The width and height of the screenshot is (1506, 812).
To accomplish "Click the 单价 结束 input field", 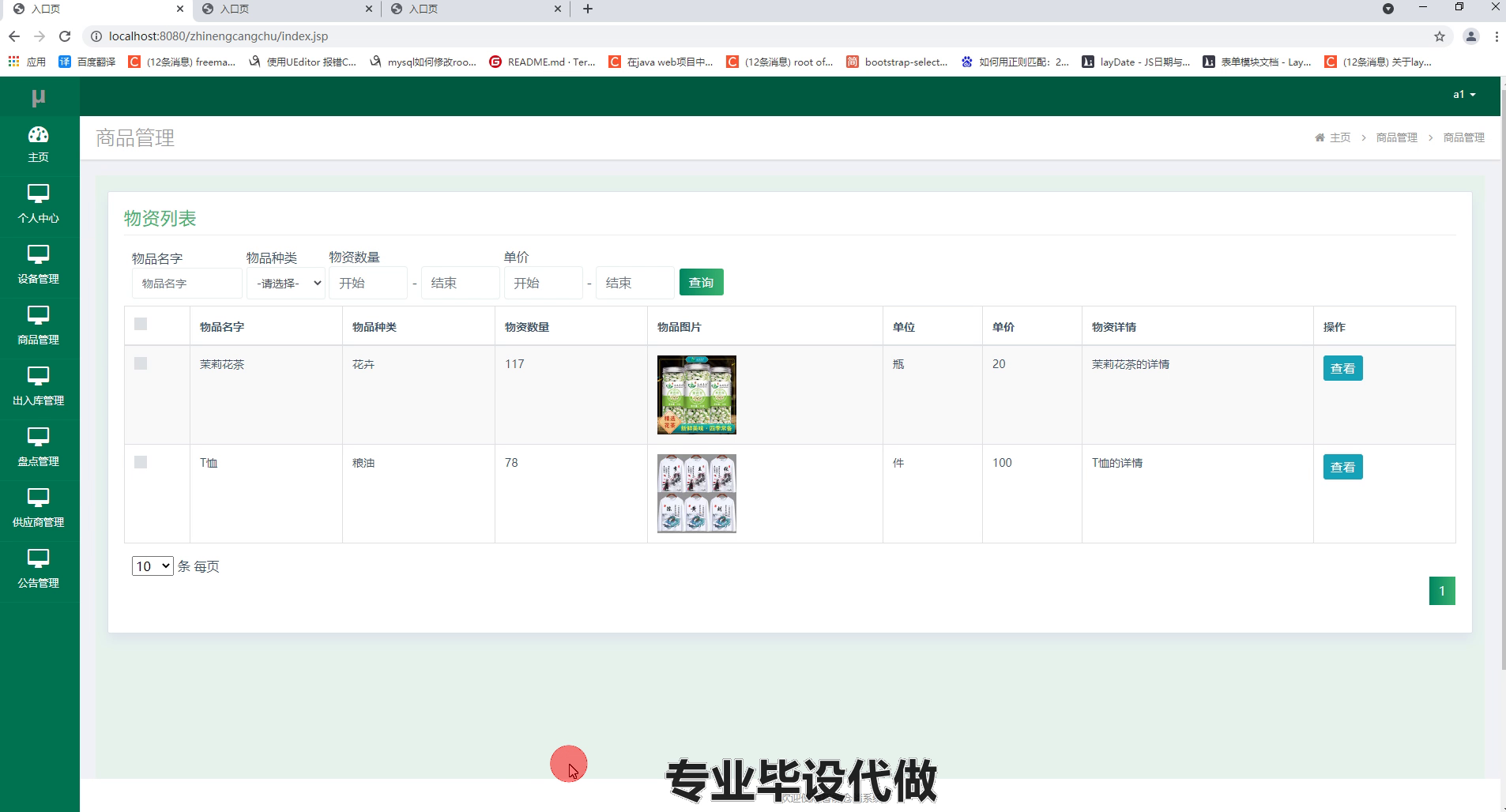I will coord(635,283).
